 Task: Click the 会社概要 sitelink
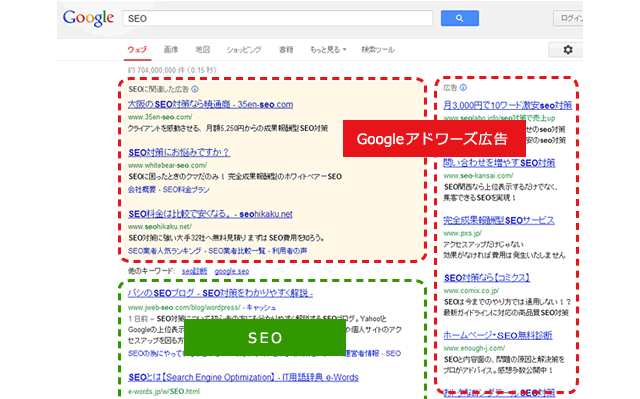(142, 190)
